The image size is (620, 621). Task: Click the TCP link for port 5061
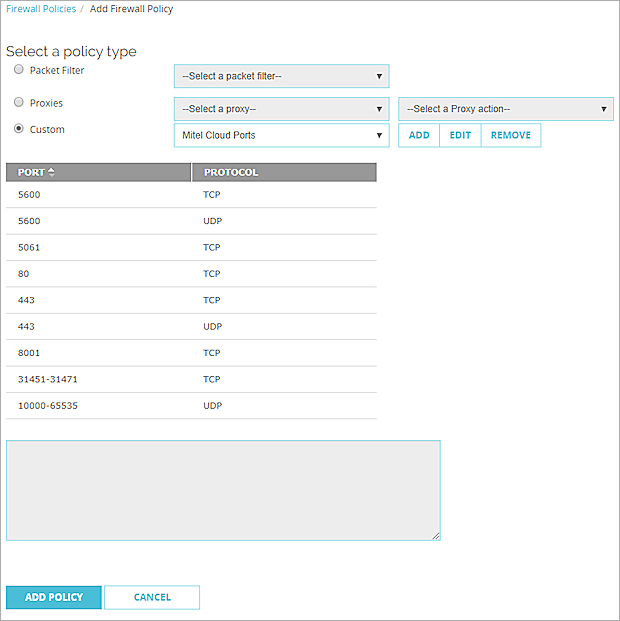pos(212,247)
